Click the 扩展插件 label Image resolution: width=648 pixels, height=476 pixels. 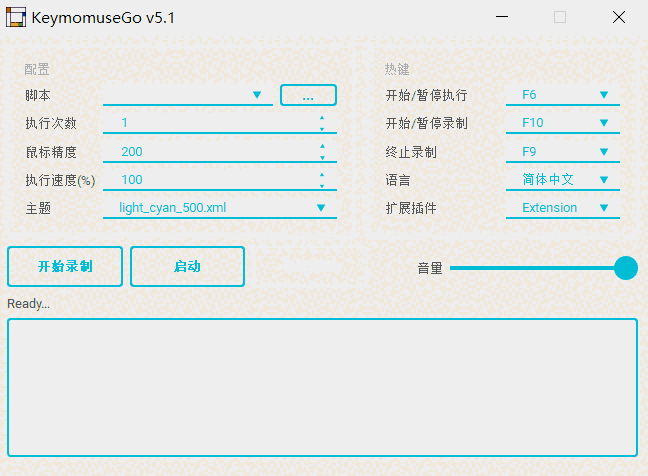pos(411,208)
